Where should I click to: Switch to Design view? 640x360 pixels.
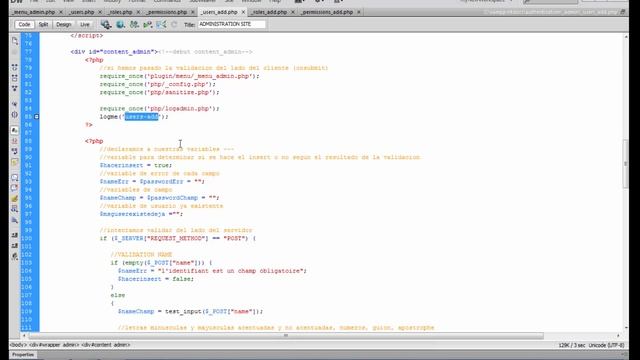coord(63,24)
